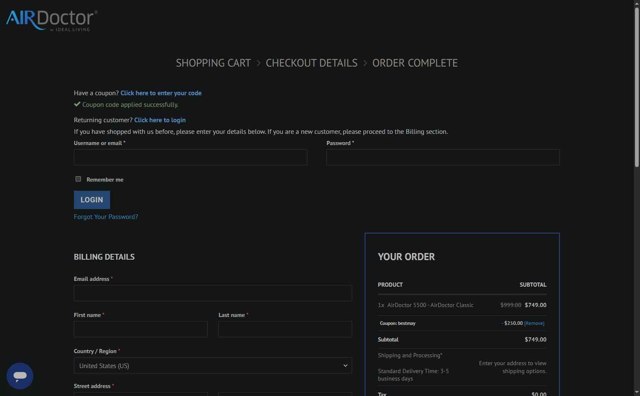Image resolution: width=640 pixels, height=396 pixels.
Task: Remove the bestmay coupon
Action: pos(534,323)
